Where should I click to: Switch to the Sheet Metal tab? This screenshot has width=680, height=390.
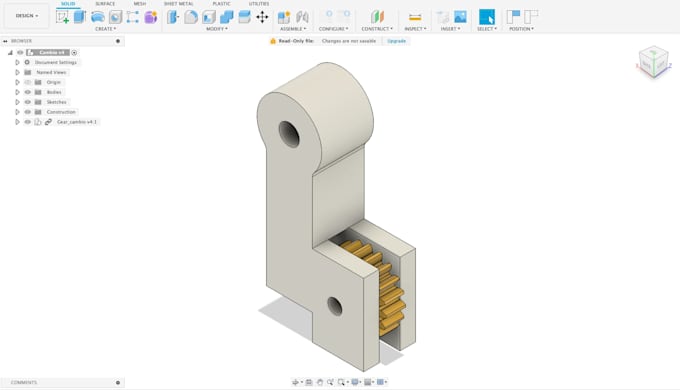tap(179, 3)
